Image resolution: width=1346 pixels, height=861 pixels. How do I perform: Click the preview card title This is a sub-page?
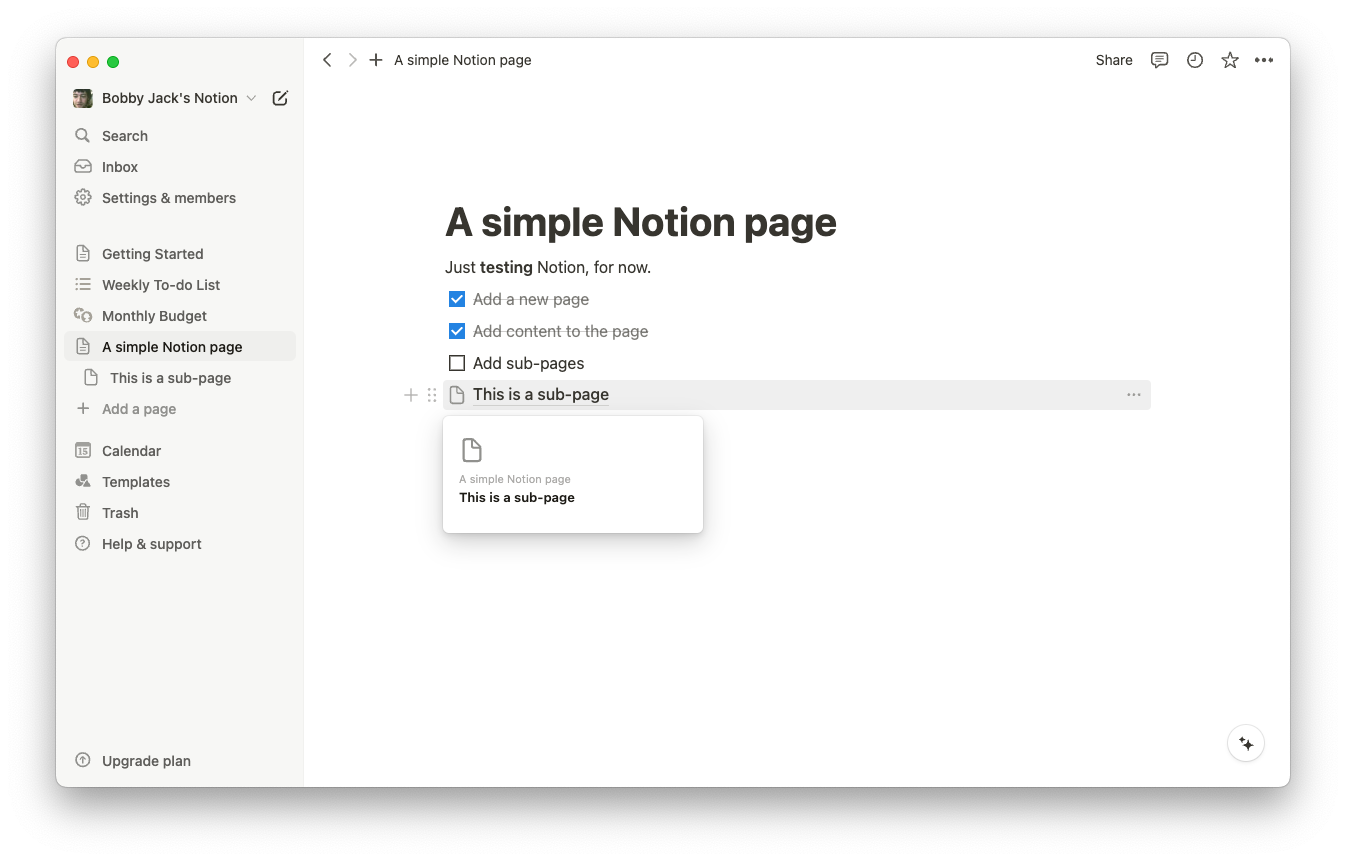517,497
